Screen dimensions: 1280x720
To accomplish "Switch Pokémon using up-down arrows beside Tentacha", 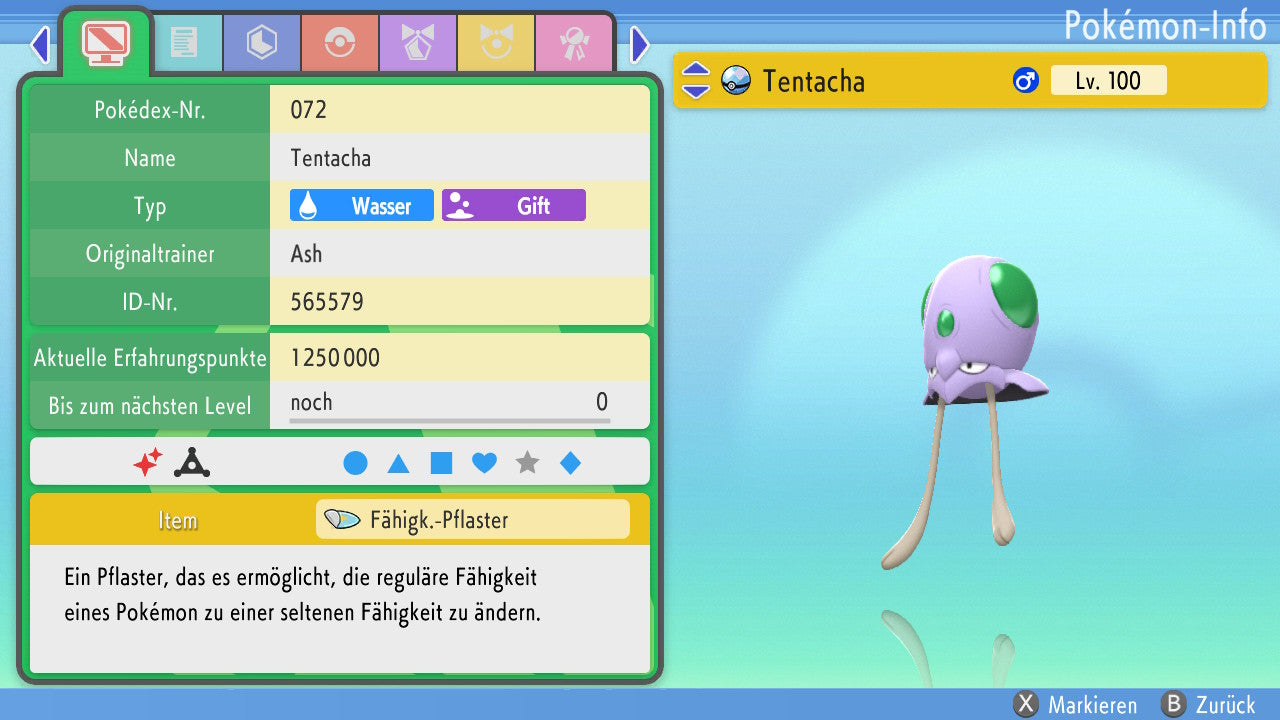I will [x=695, y=81].
